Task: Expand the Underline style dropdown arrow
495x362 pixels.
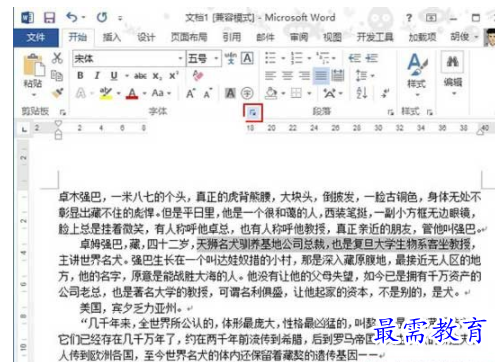Action: tap(127, 76)
